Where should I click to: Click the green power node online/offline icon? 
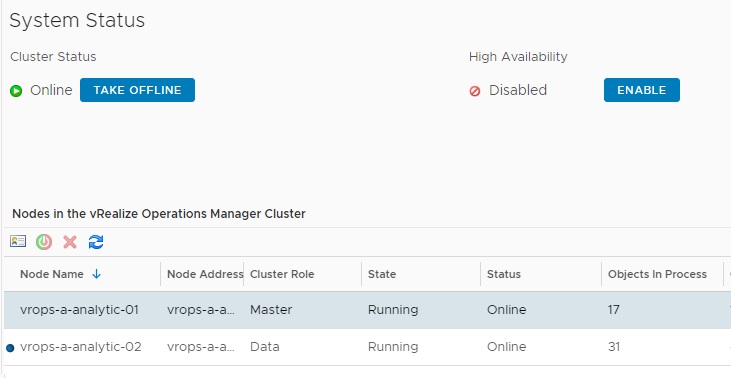pos(44,242)
